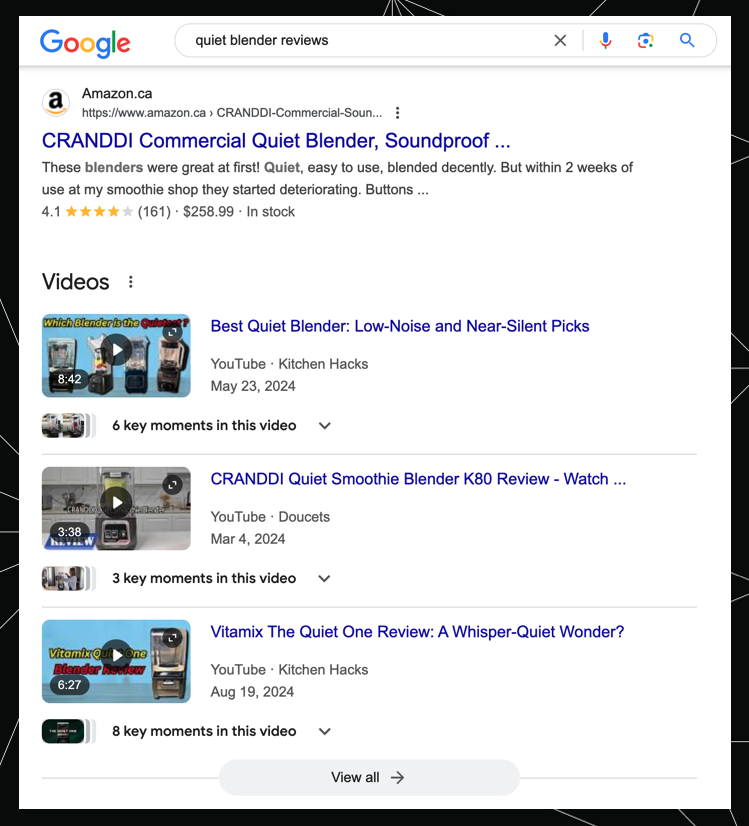The height and width of the screenshot is (826, 749).
Task: Open Best Quiet Blender video link
Action: (x=400, y=326)
